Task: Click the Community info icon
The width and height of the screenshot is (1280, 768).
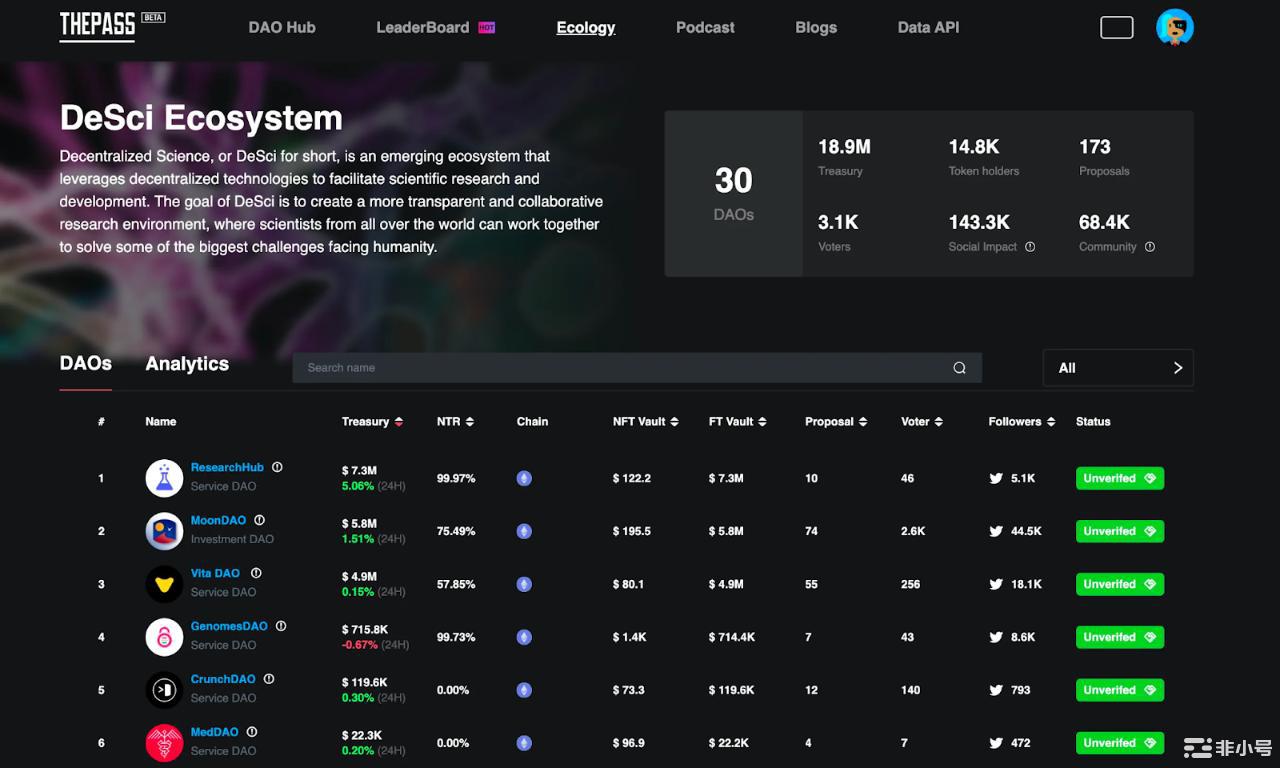Action: 1150,247
